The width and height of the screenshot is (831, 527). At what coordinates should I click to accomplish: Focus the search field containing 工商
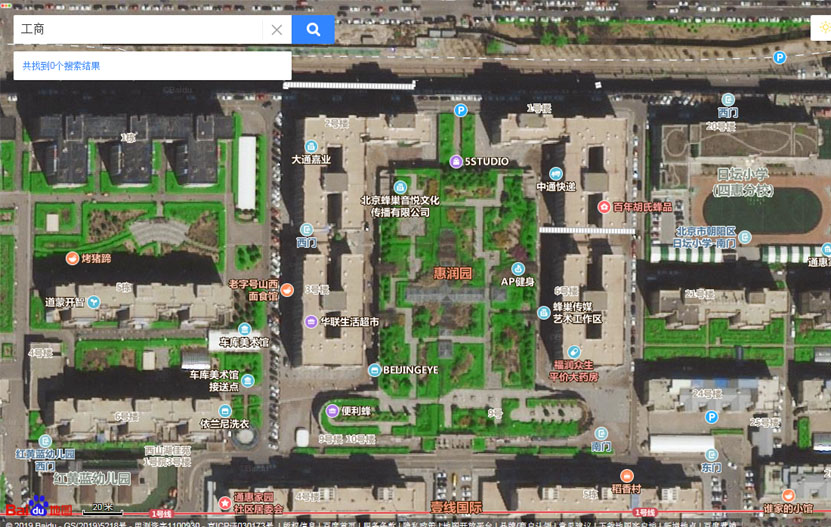[138, 29]
